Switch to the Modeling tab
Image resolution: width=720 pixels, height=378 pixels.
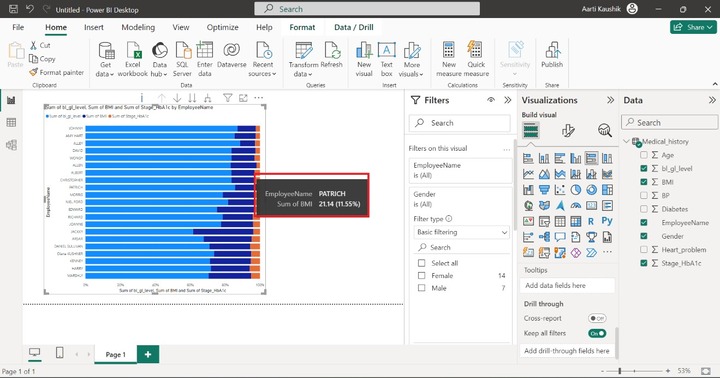tap(138, 27)
